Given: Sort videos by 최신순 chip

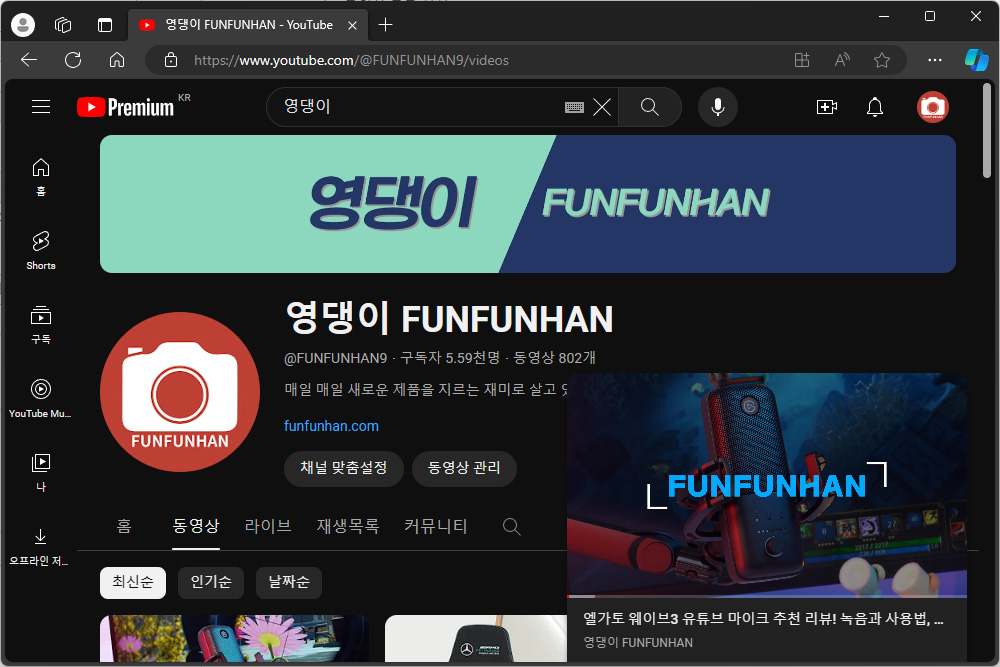Looking at the screenshot, I should coord(133,582).
